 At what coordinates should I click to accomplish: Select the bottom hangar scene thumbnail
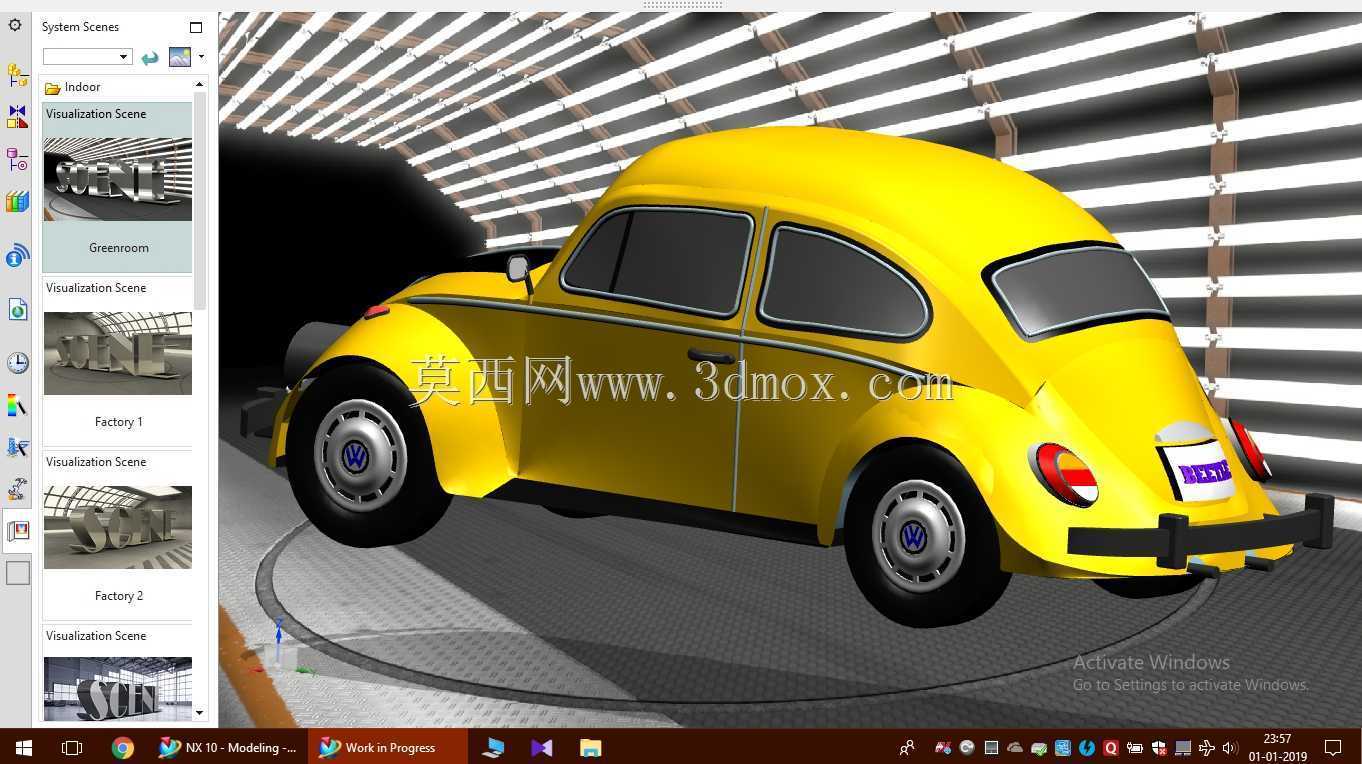coord(118,689)
